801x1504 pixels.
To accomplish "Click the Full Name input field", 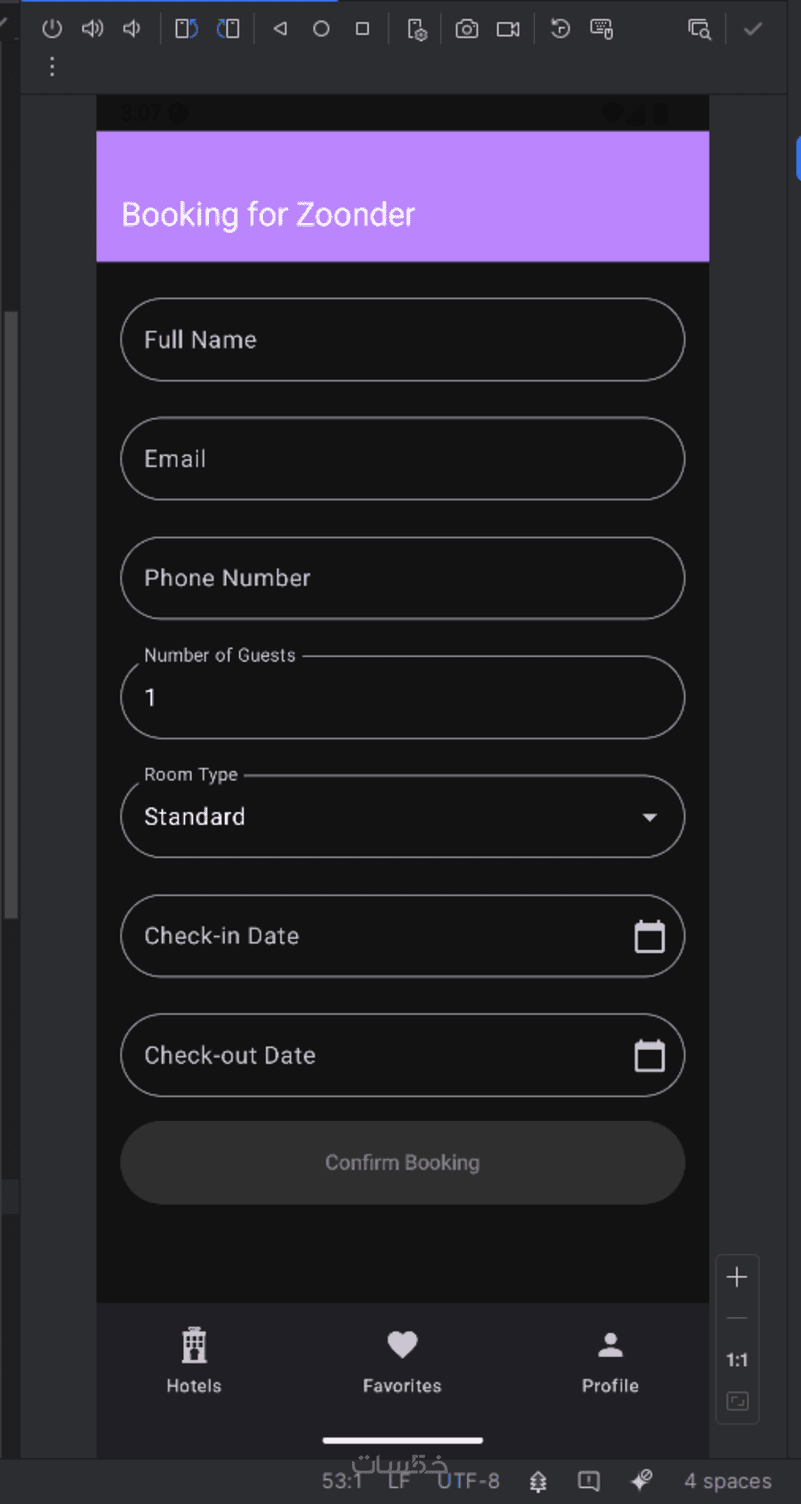I will pos(402,339).
